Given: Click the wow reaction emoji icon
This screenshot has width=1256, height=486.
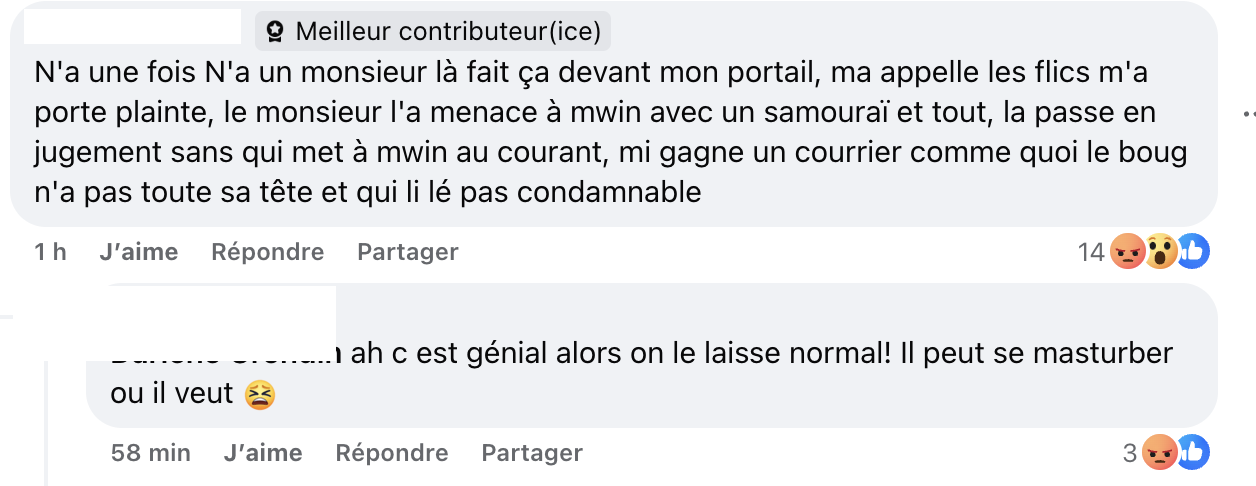Looking at the screenshot, I should 1160,252.
